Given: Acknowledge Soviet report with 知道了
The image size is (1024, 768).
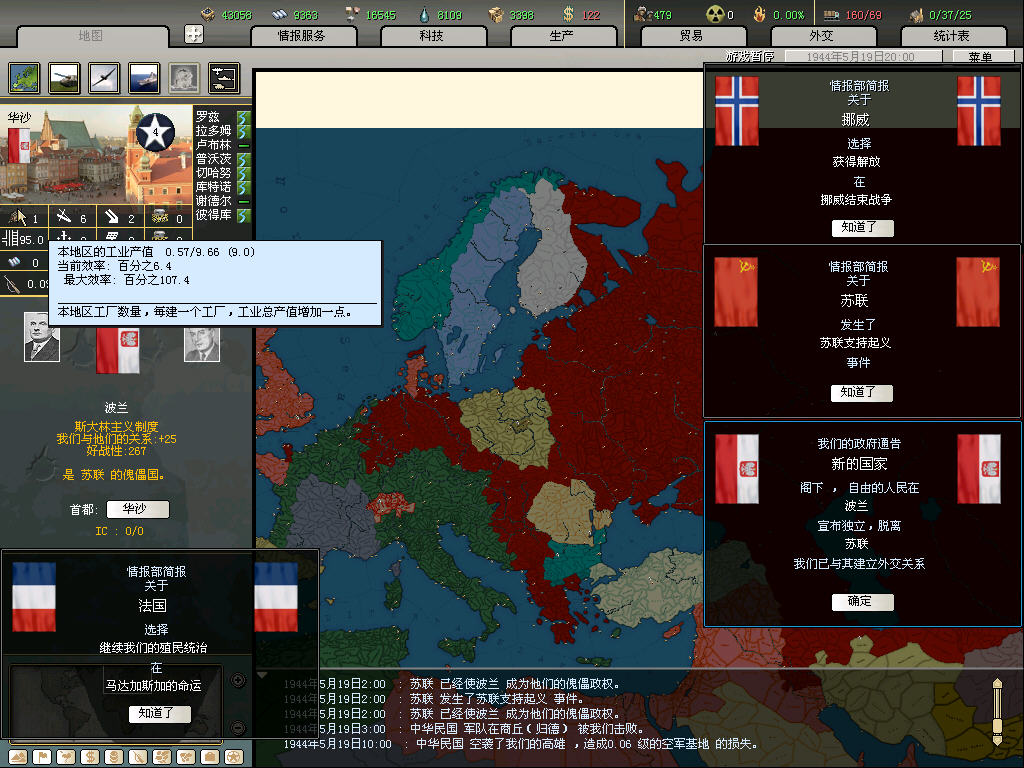Looking at the screenshot, I should pyautogui.click(x=861, y=392).
